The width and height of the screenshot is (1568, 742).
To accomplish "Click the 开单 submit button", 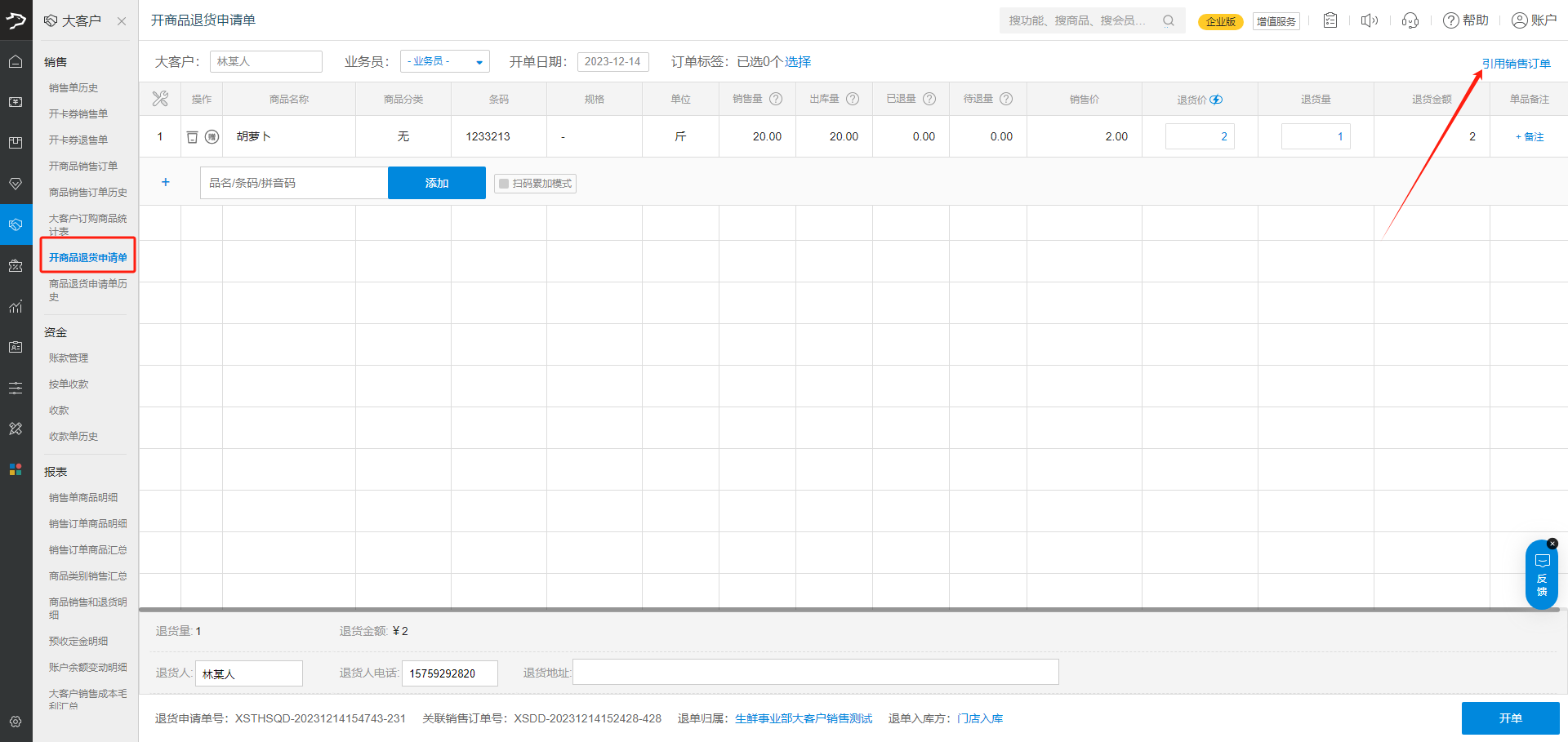I will pos(1511,718).
